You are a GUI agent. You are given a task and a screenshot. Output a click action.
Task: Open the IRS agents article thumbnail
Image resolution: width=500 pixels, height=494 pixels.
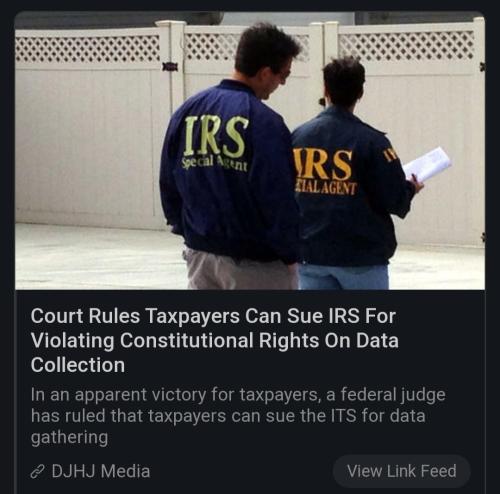[x=250, y=150]
